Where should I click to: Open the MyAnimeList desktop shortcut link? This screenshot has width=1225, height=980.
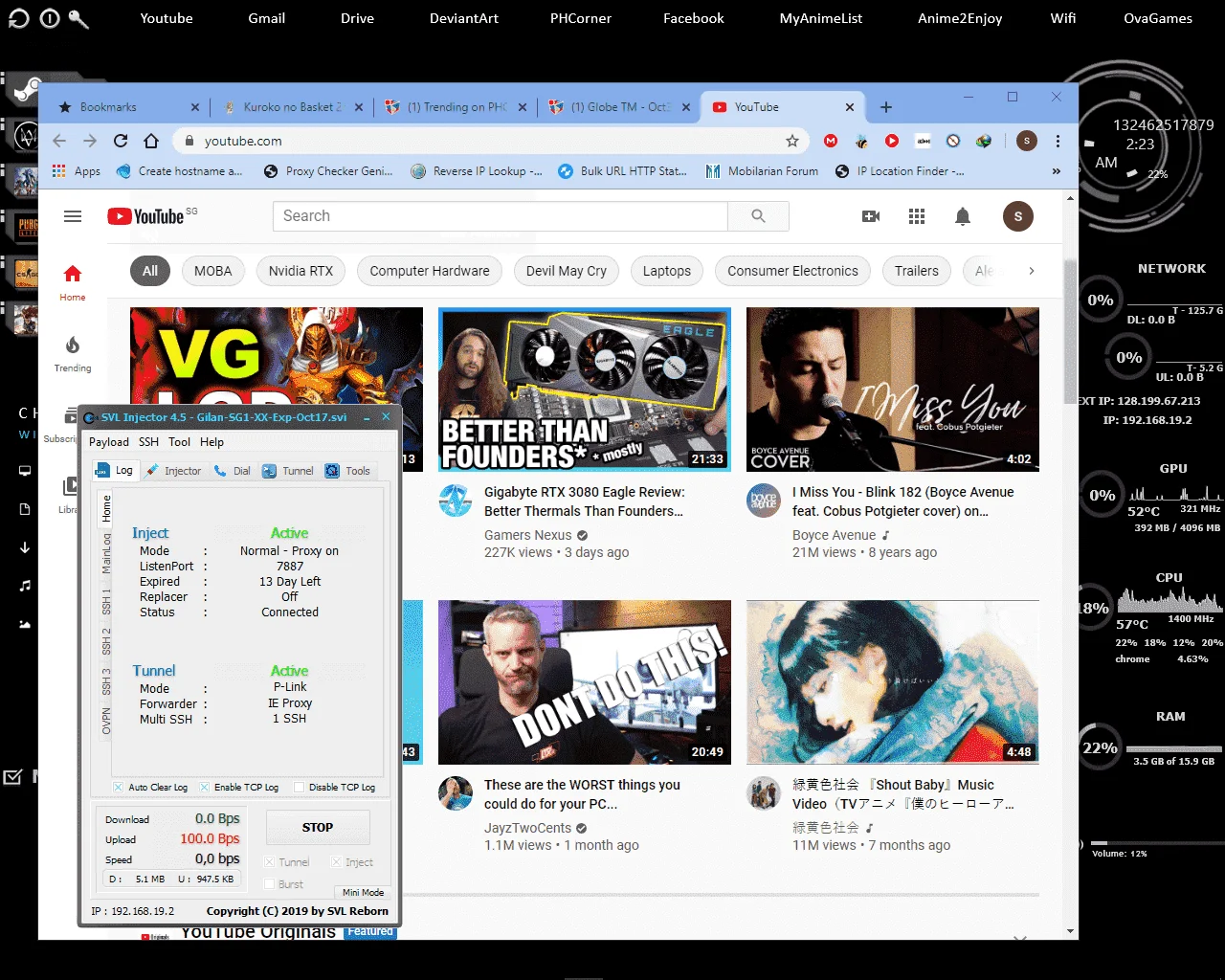pyautogui.click(x=821, y=18)
